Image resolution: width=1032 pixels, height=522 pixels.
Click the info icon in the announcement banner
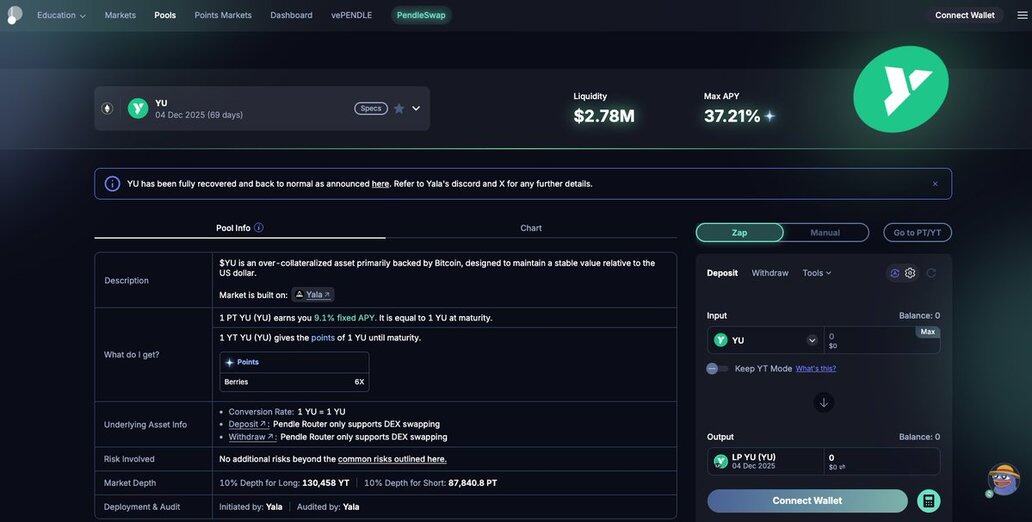click(x=113, y=184)
